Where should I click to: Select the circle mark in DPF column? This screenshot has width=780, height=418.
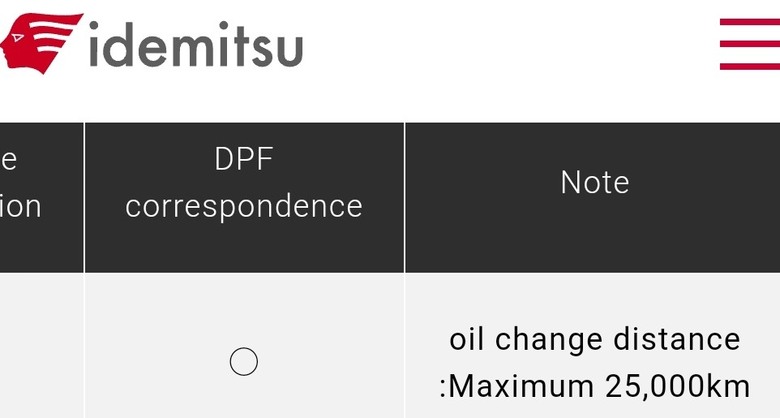pyautogui.click(x=244, y=362)
